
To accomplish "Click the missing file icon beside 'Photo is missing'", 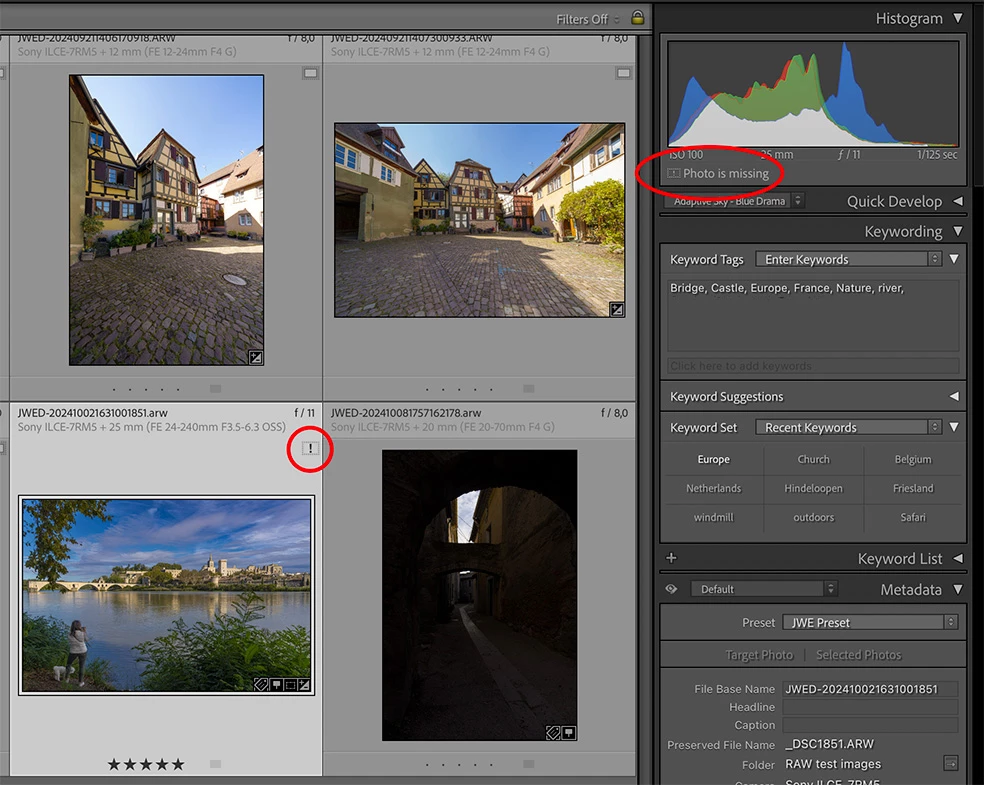I will 673,173.
